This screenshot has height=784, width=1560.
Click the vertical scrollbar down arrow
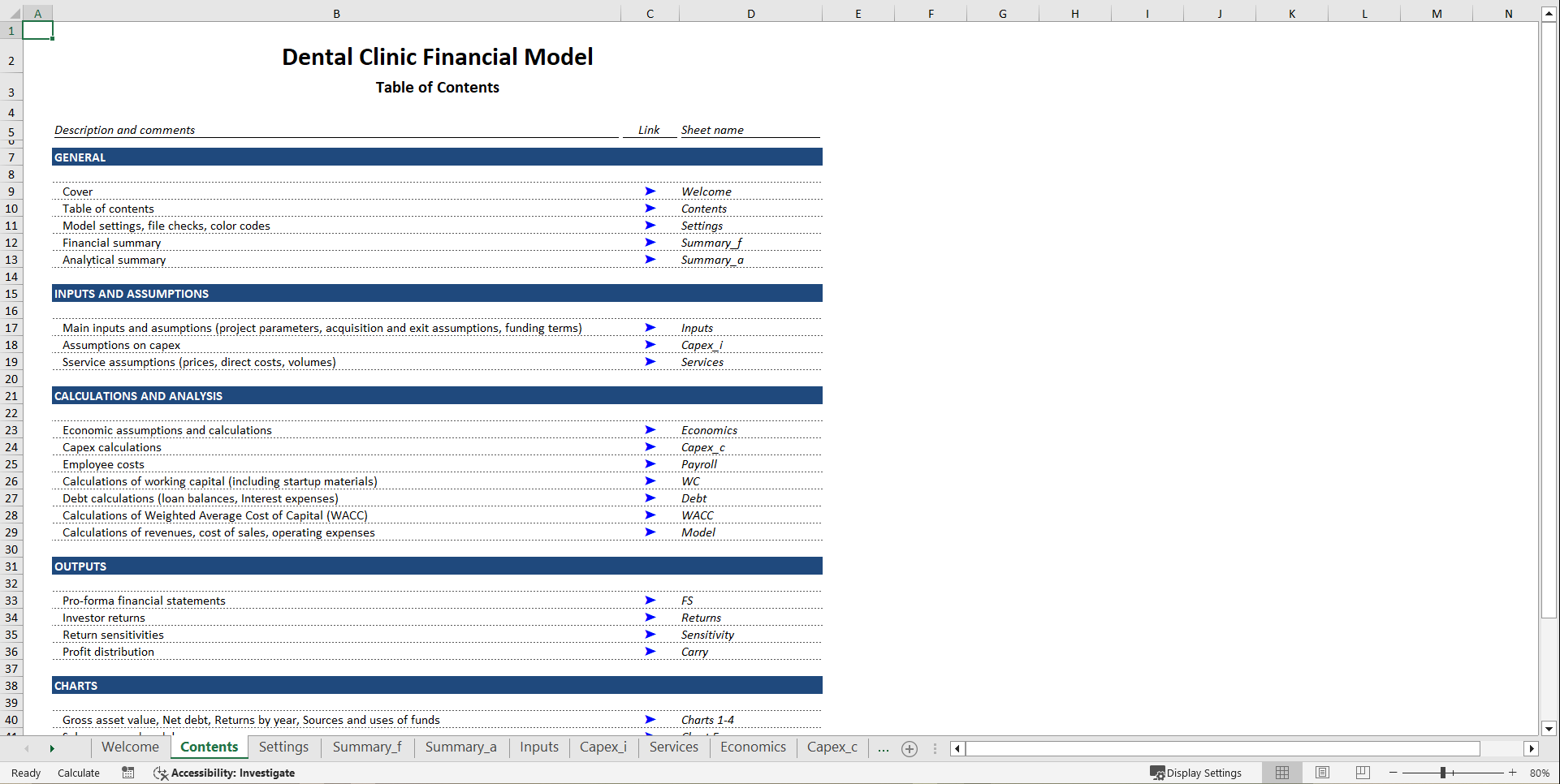1549,729
